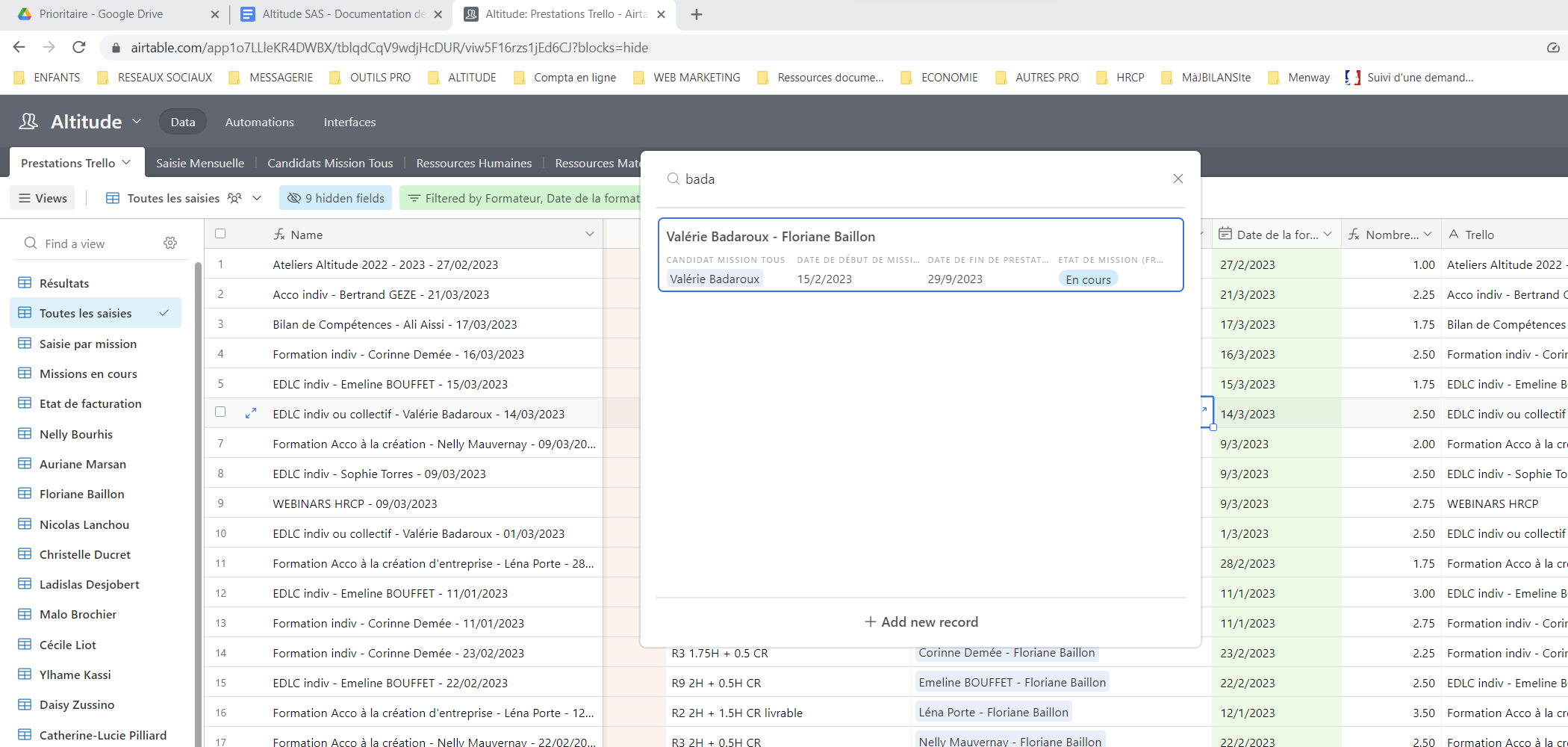Click the address bar URL
1568x747 pixels.
point(389,47)
